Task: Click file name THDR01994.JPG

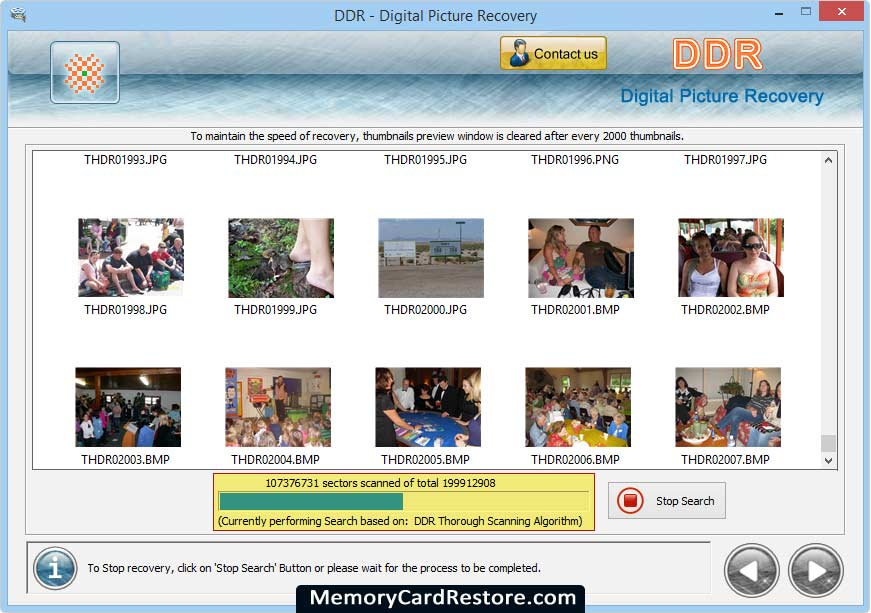Action: point(276,160)
